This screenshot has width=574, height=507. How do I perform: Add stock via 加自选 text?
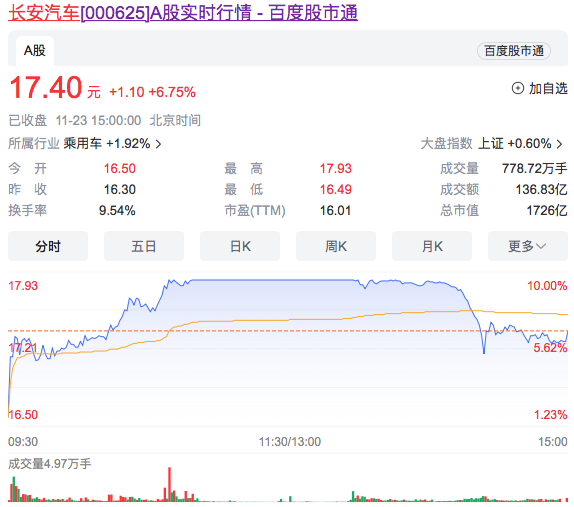[548, 88]
